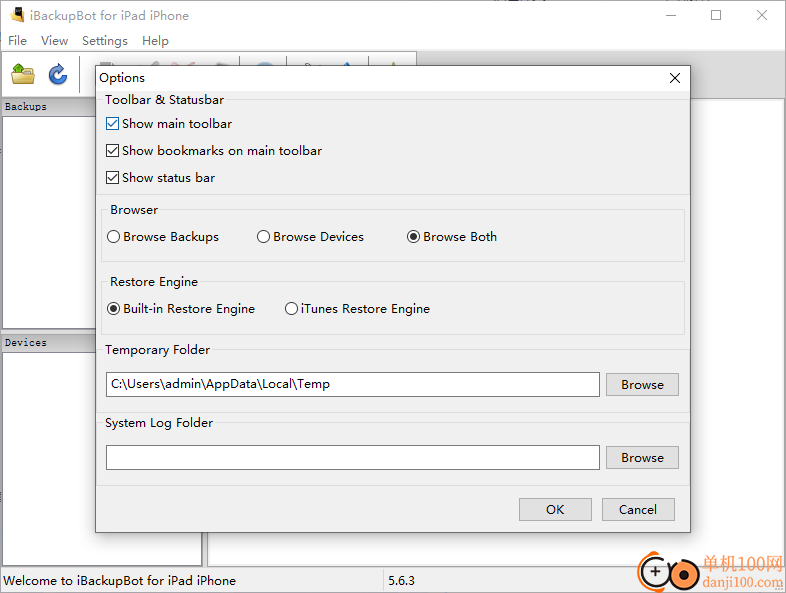Cancel the Options dialog
Screen dimensions: 786x593
click(638, 509)
